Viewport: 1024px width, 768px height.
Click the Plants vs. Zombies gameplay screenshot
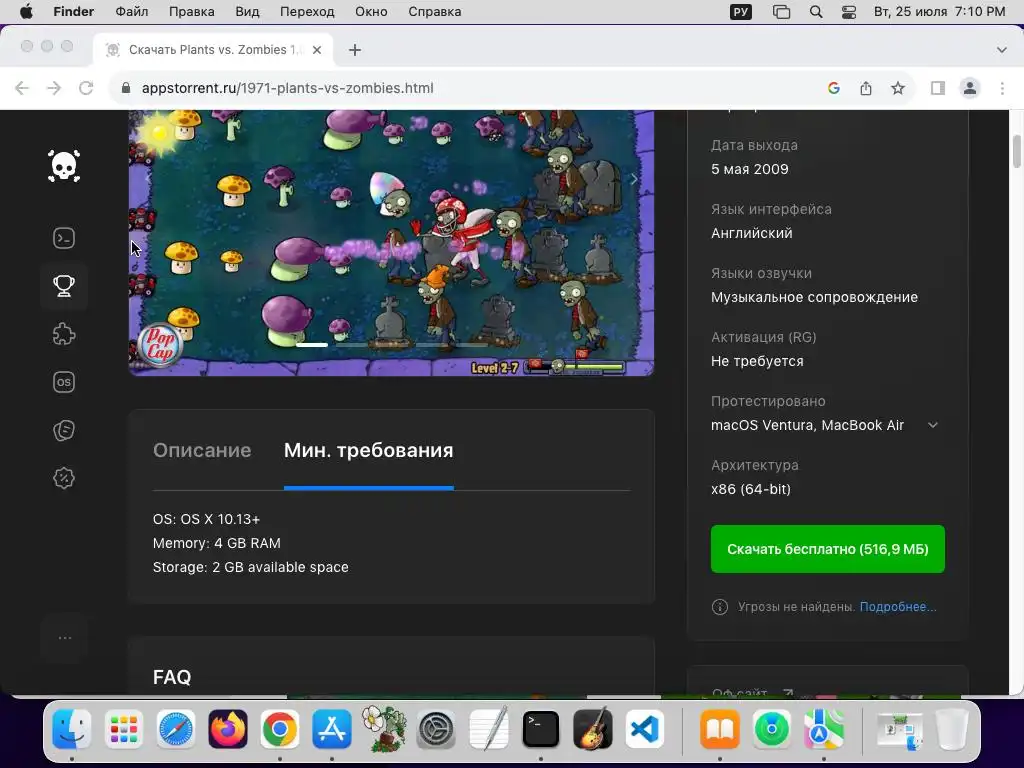click(391, 243)
